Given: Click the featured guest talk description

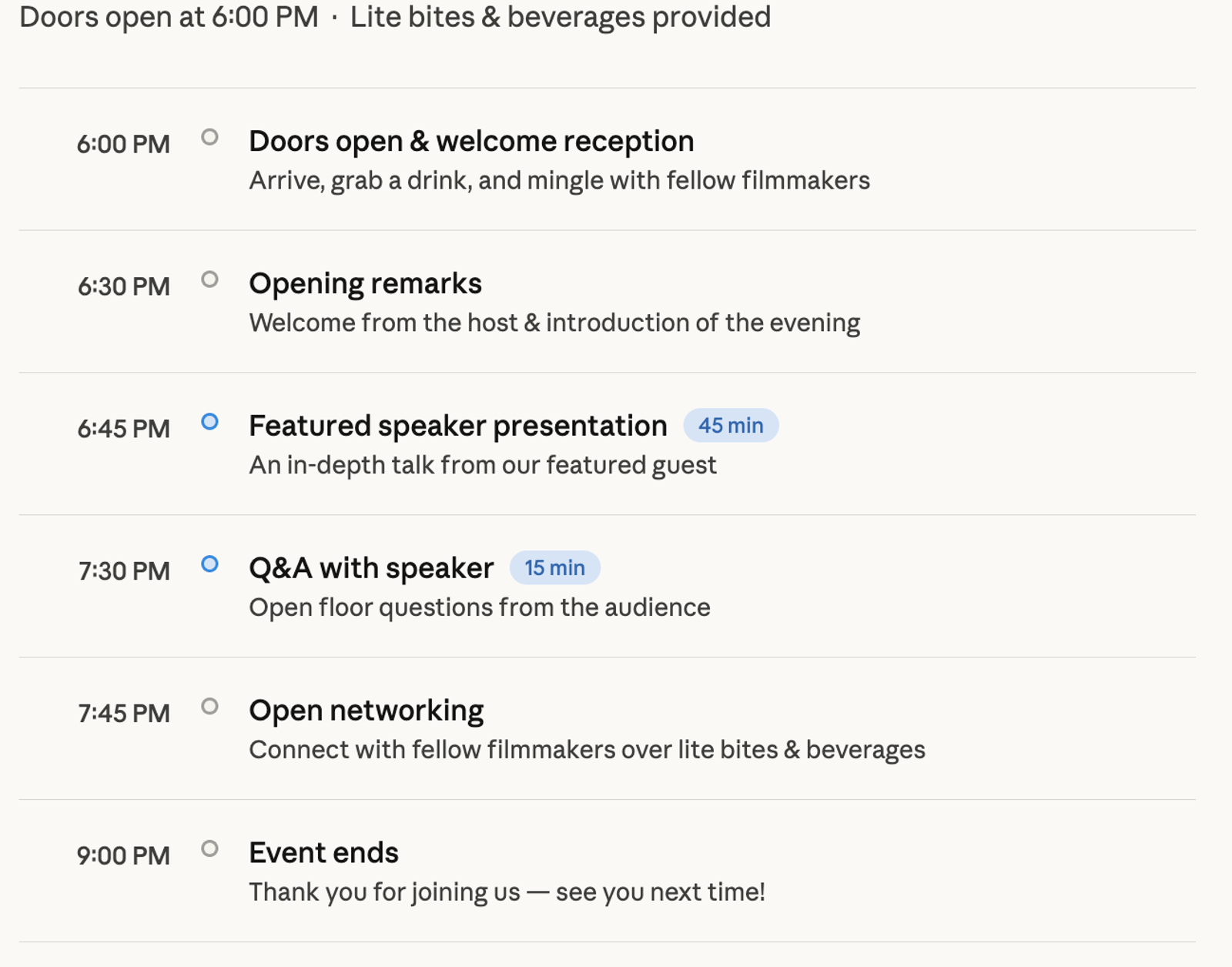Looking at the screenshot, I should click(483, 466).
